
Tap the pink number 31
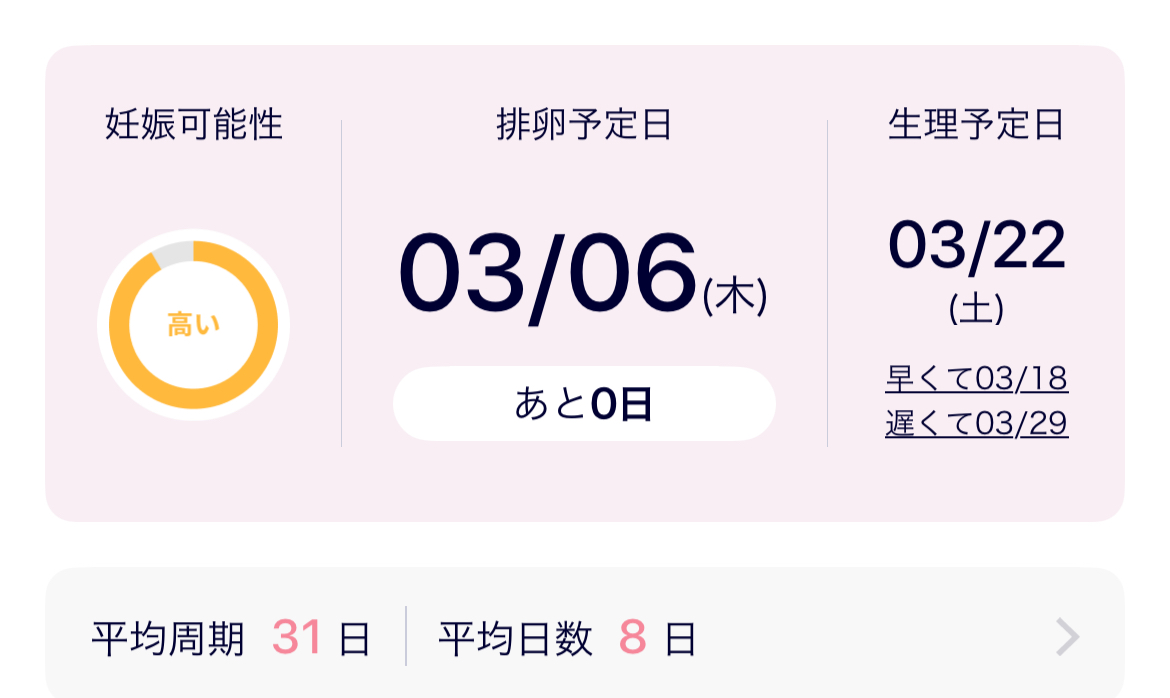(x=297, y=638)
